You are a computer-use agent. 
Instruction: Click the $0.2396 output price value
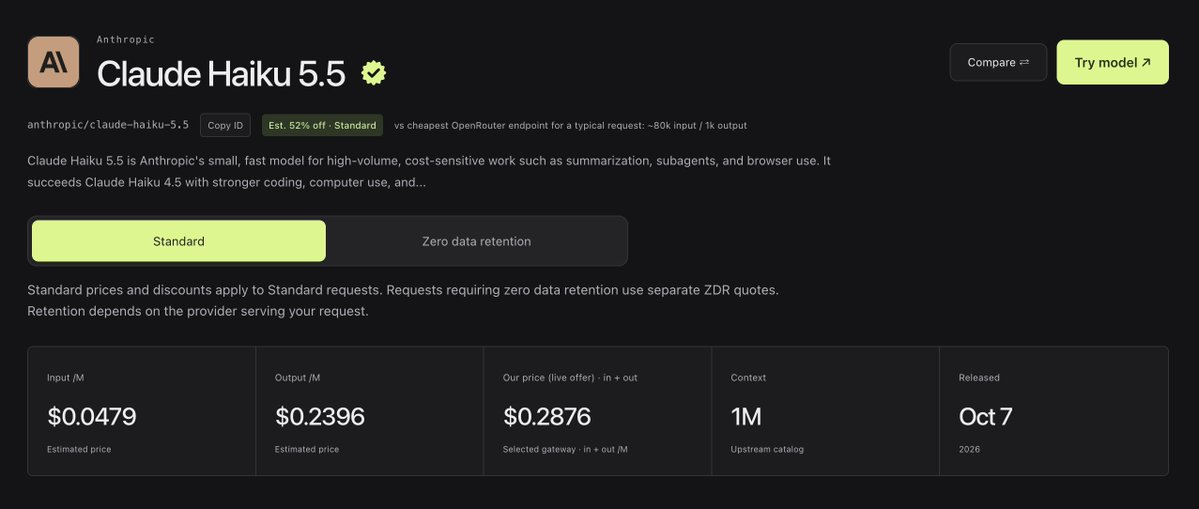(x=320, y=417)
